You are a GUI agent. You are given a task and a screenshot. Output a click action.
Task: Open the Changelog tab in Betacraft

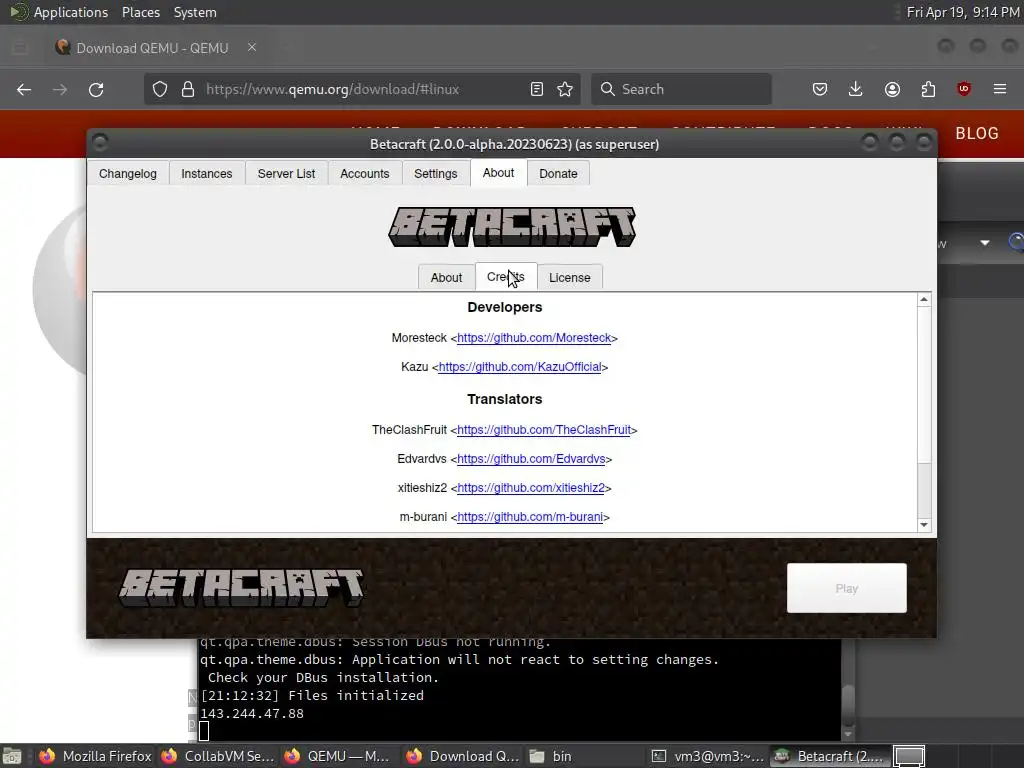pos(128,174)
